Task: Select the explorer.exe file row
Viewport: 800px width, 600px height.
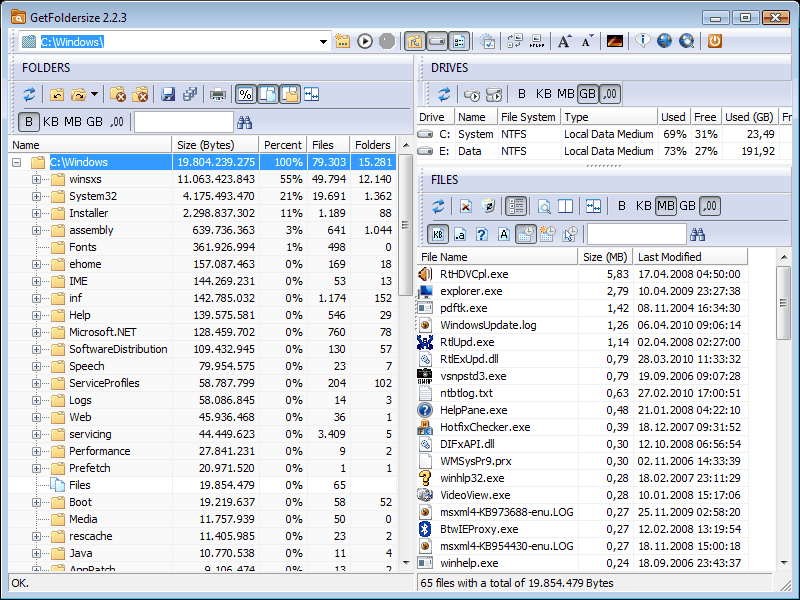Action: tap(582, 291)
